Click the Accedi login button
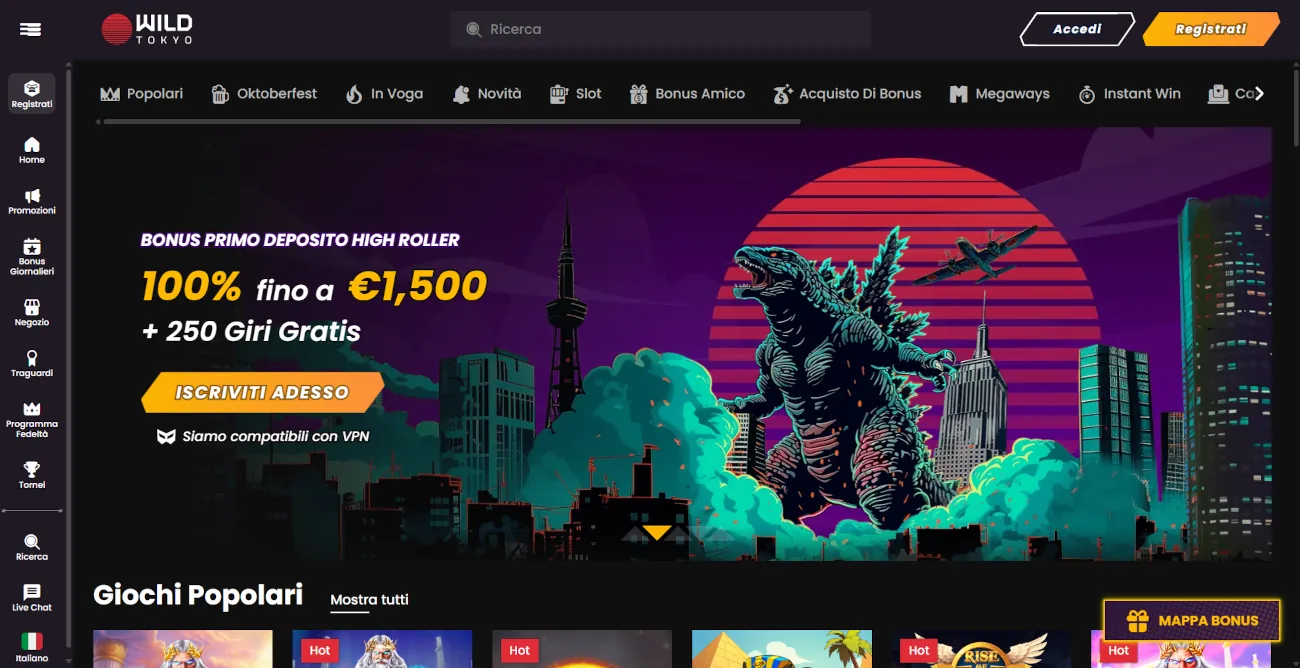This screenshot has height=668, width=1300. 1077,29
